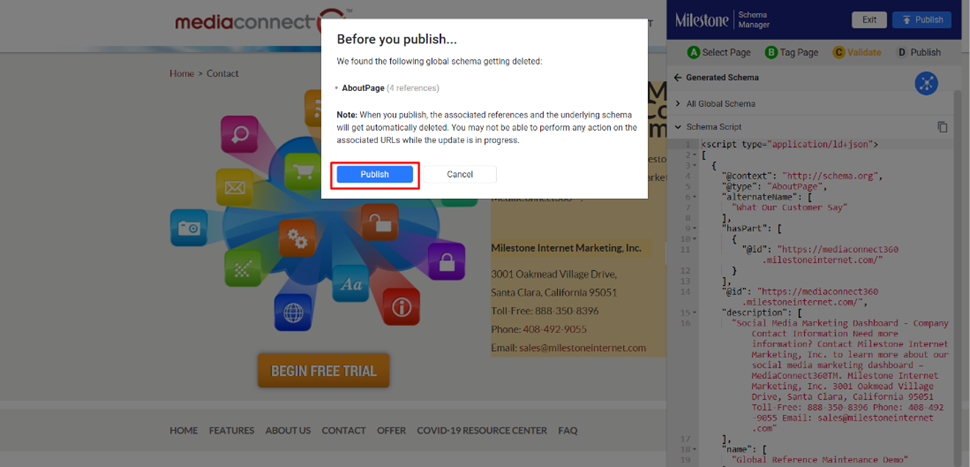Open step D Publish

[919, 53]
